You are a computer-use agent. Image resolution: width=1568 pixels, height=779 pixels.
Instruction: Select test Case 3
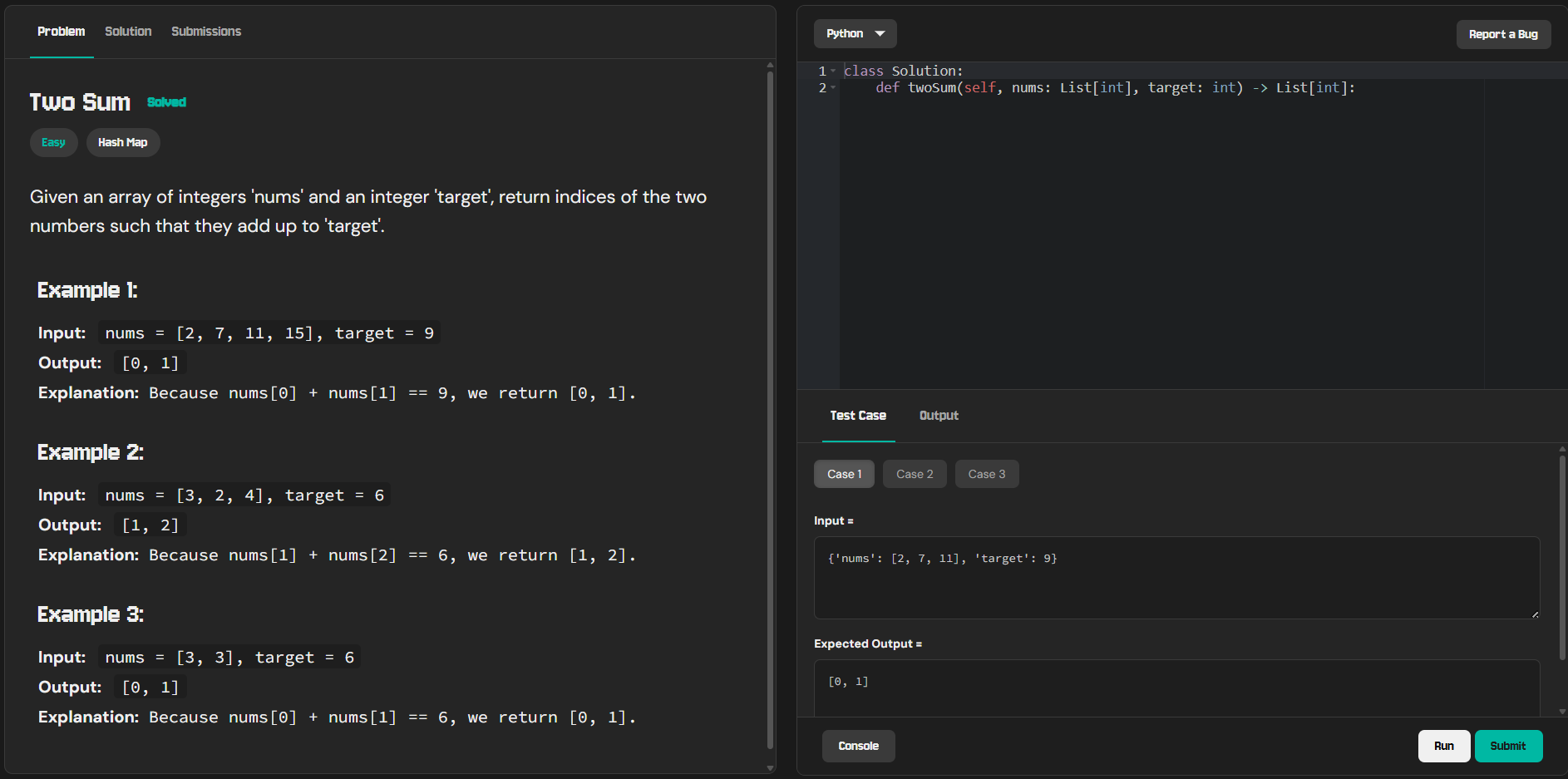coord(986,474)
